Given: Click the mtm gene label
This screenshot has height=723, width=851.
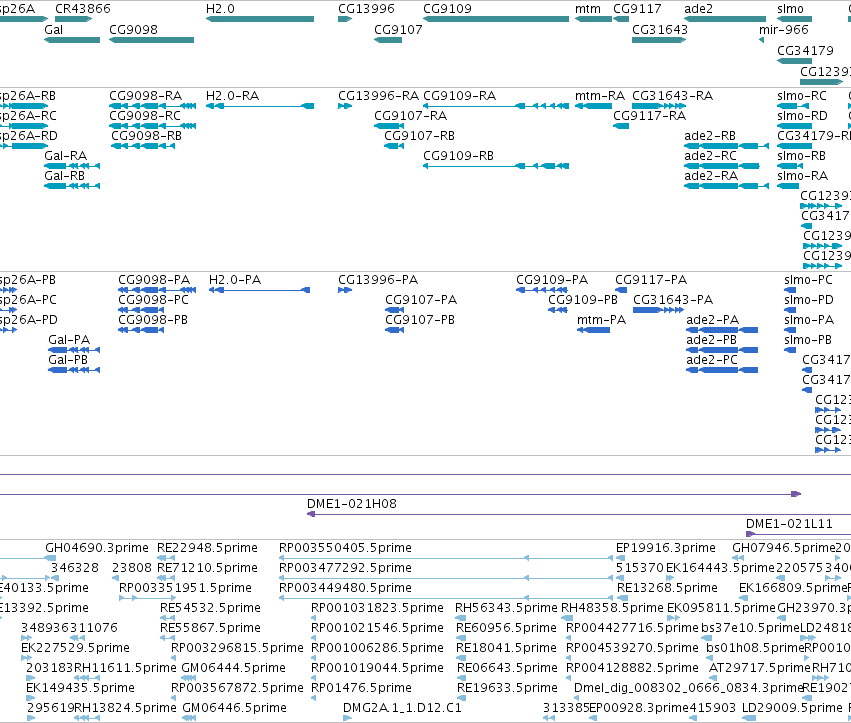Looking at the screenshot, I should tap(588, 9).
